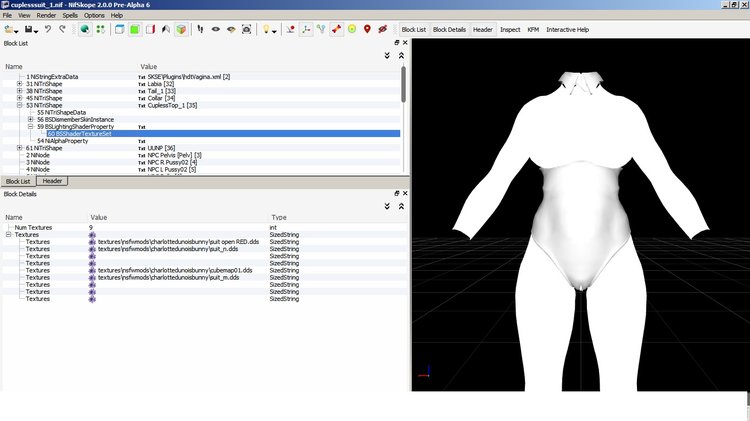Click the plain eye Perspective icon
The height and width of the screenshot is (421, 750).
(216, 30)
